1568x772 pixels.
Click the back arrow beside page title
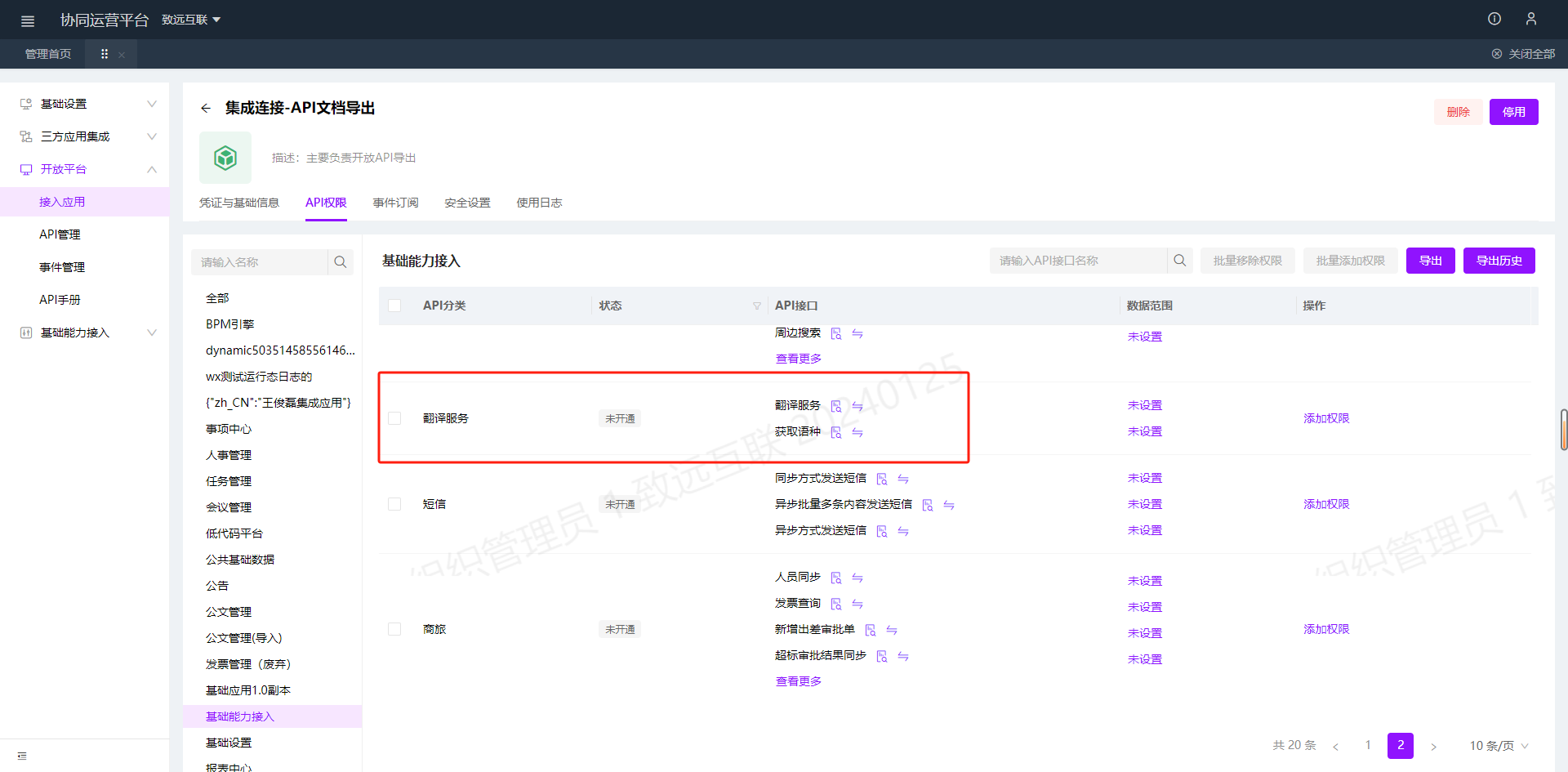coord(206,108)
